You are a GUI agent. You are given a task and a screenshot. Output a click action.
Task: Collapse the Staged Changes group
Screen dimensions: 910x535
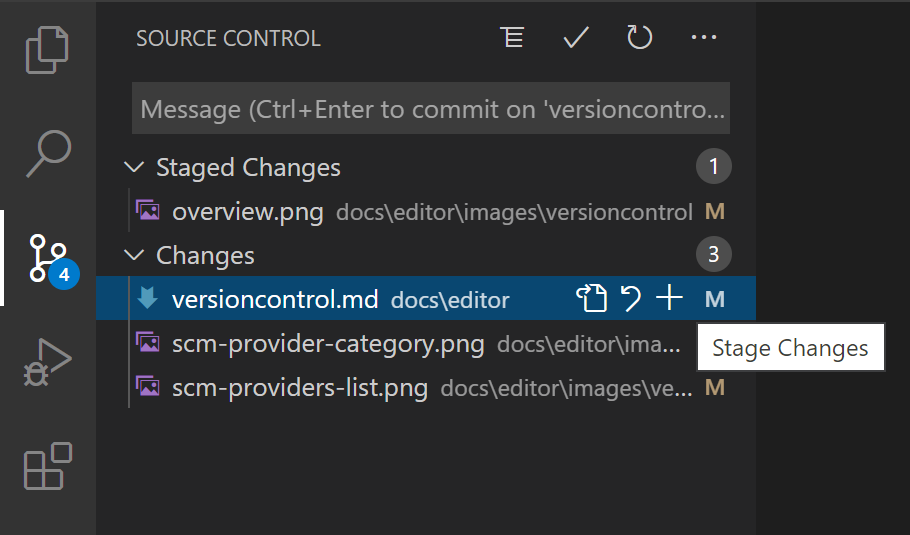click(135, 167)
